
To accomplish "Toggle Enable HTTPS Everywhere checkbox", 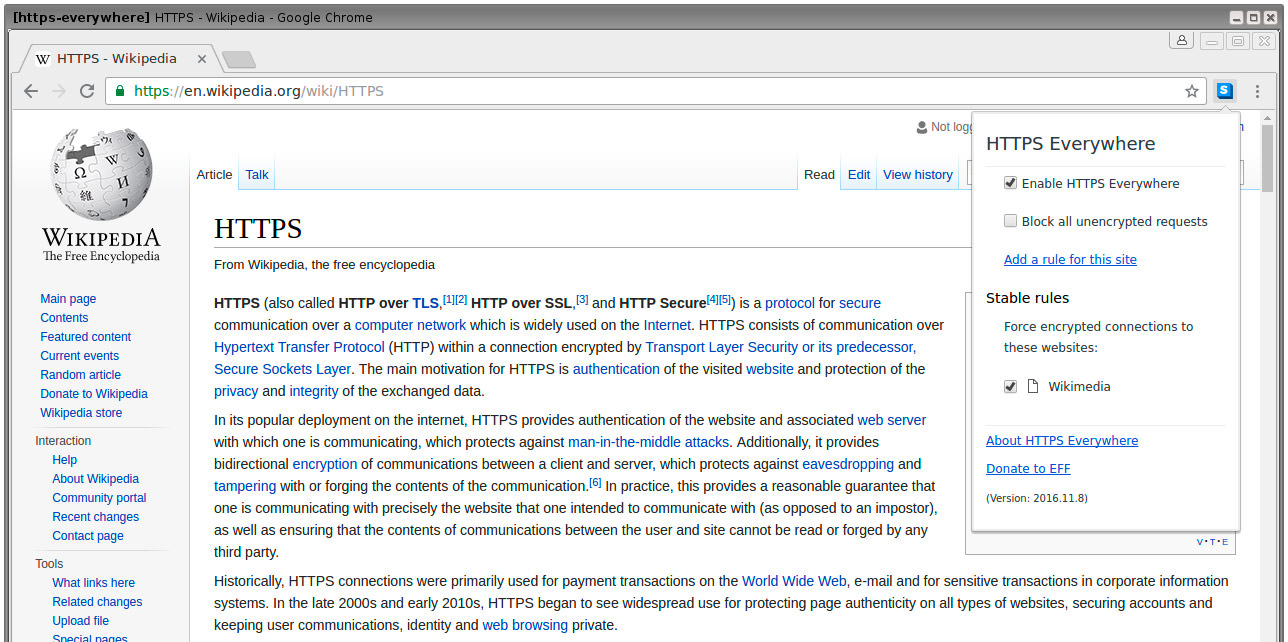I will click(1010, 183).
